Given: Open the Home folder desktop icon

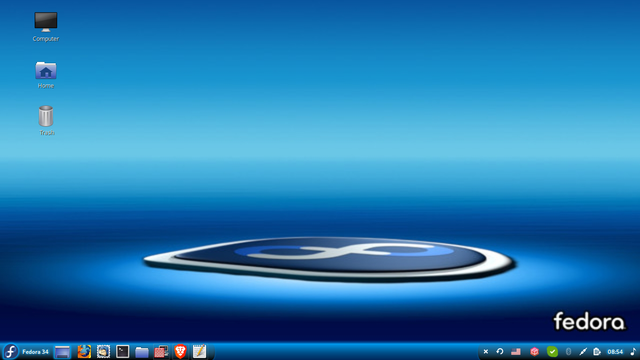Looking at the screenshot, I should pyautogui.click(x=46, y=71).
